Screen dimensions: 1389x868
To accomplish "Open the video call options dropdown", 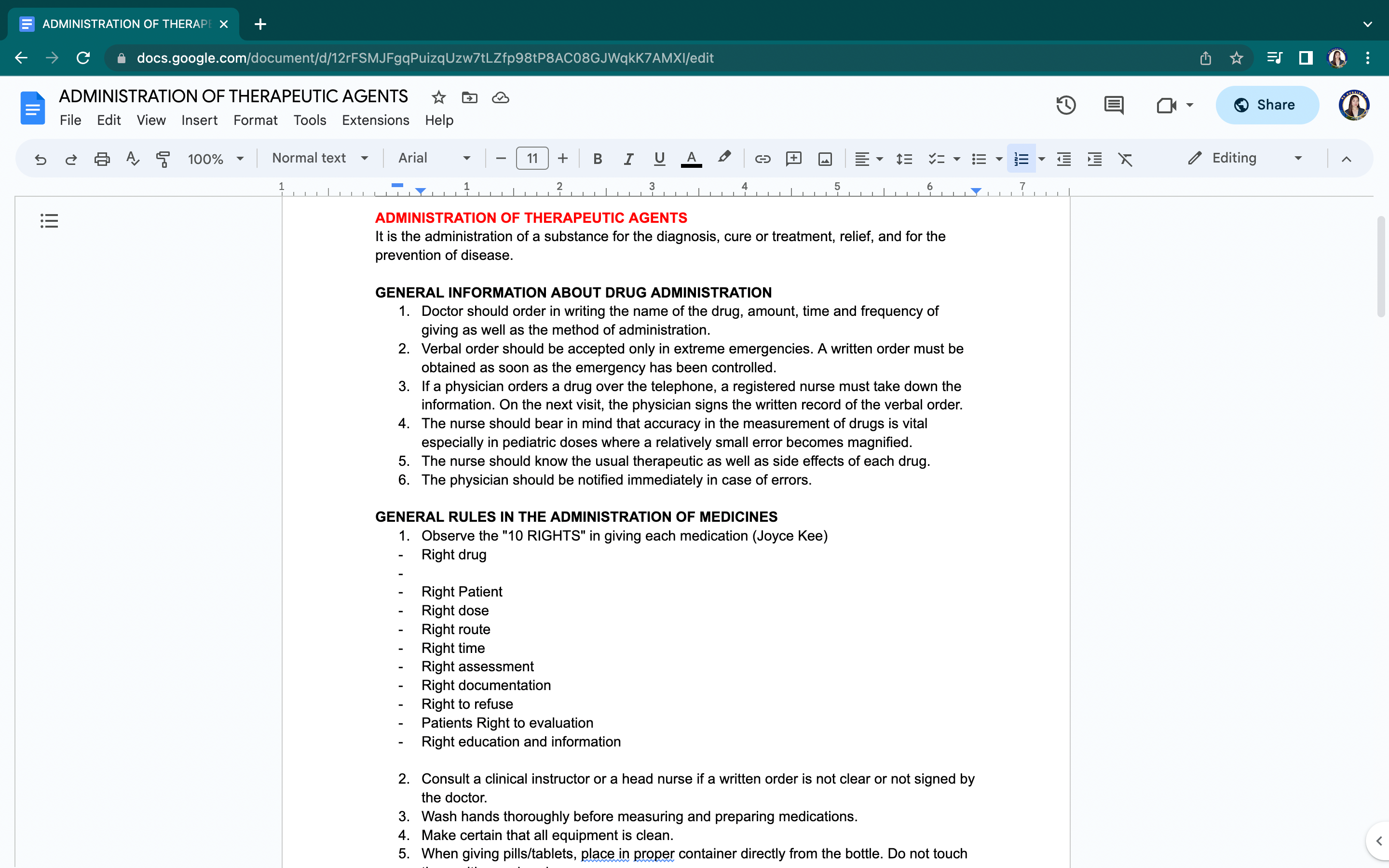I will coord(1190,105).
